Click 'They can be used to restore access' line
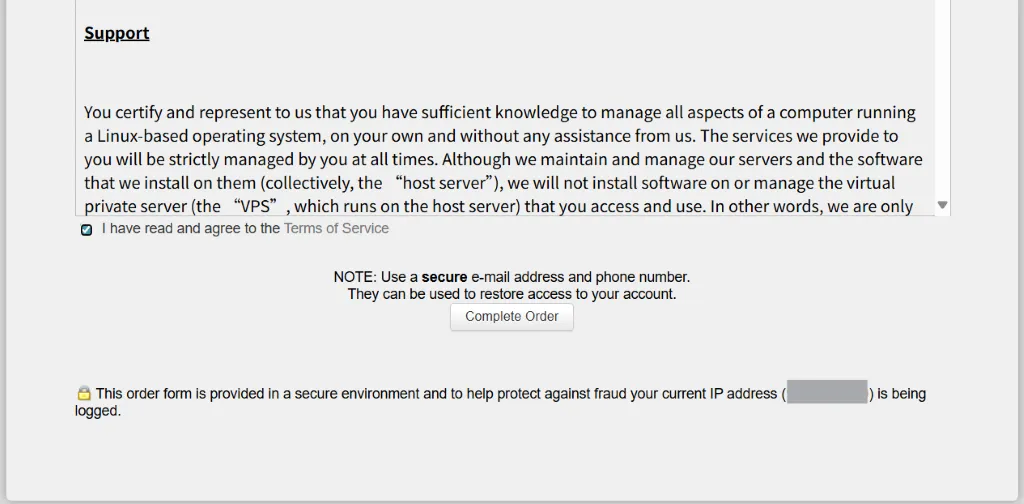 456,294
